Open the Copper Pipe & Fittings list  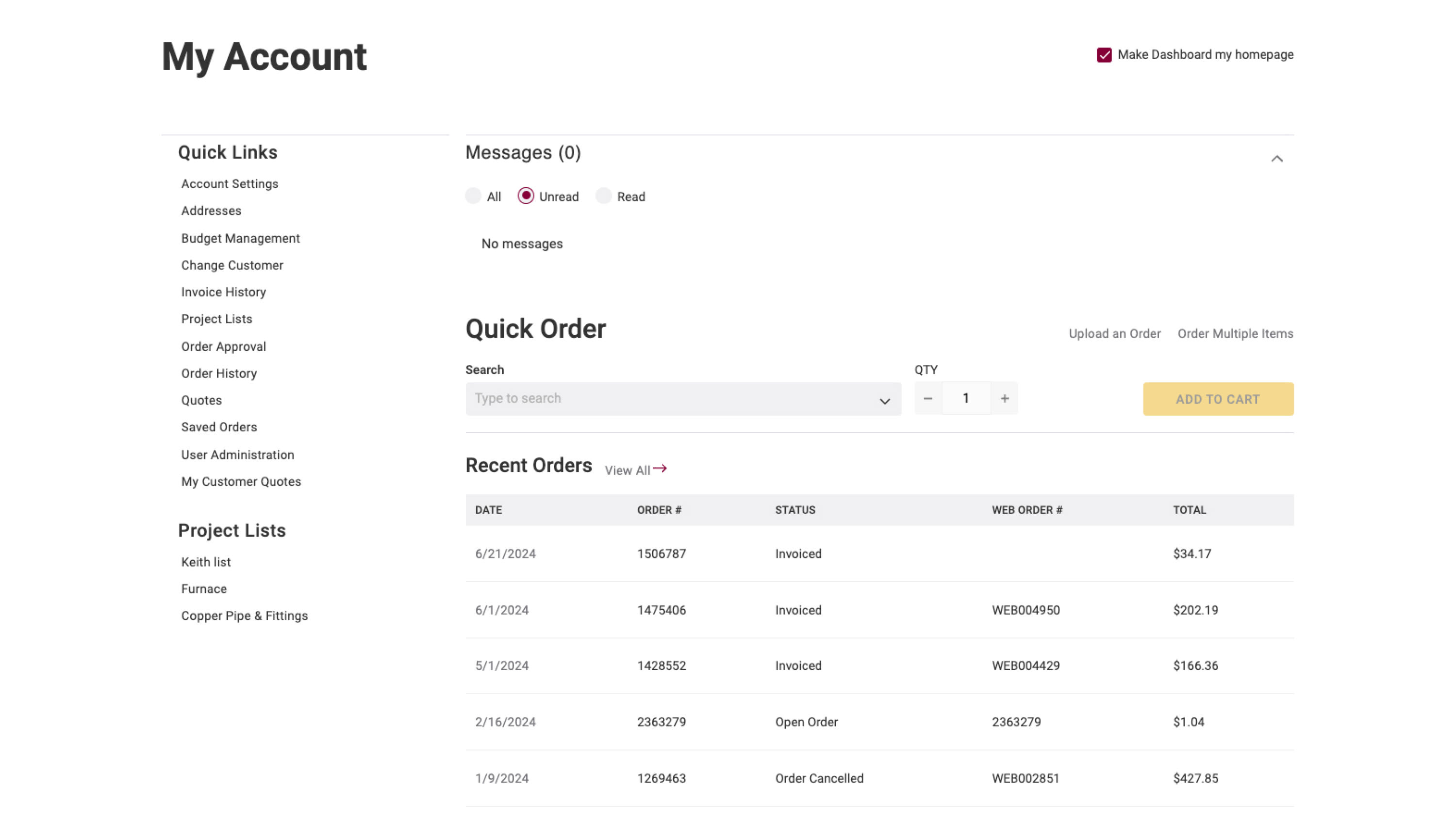tap(244, 615)
